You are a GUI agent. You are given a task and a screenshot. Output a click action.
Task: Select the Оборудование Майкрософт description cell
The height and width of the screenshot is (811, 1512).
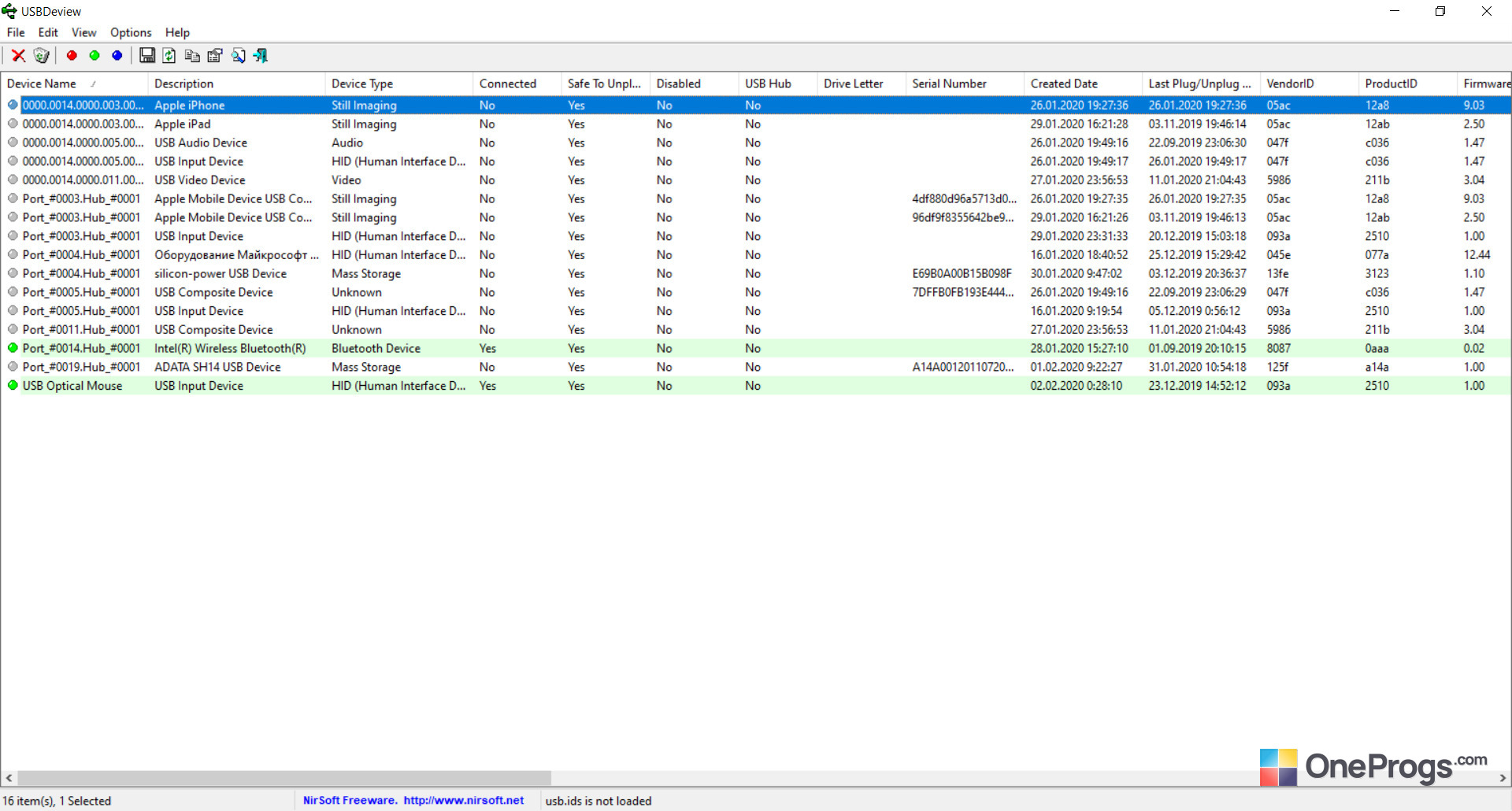point(236,254)
